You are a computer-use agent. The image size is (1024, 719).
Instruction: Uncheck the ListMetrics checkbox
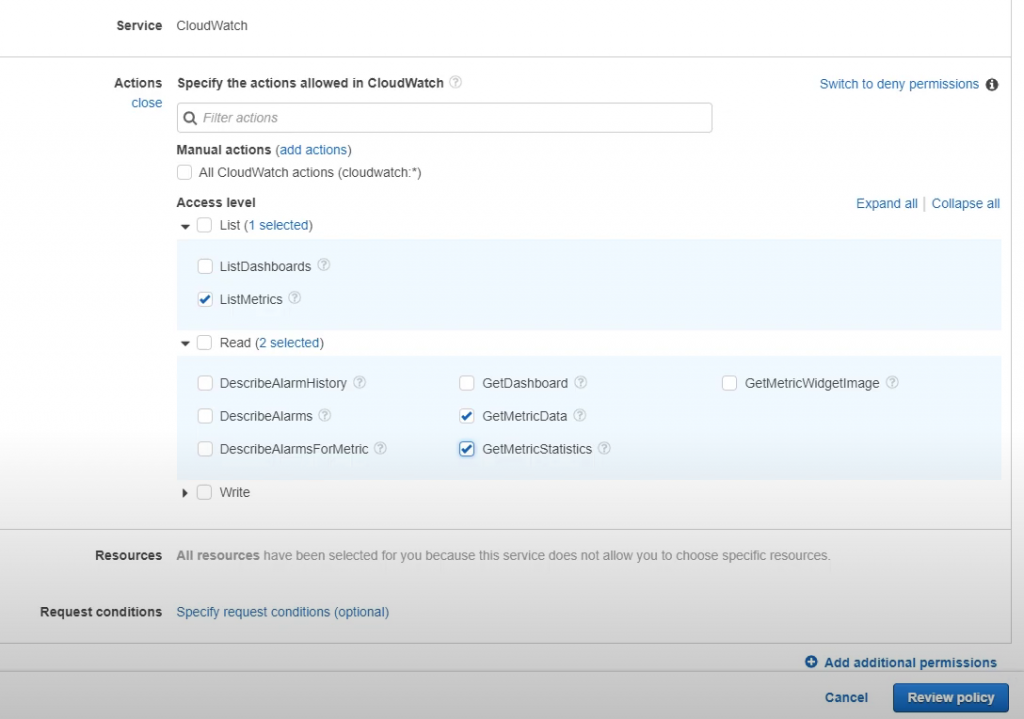pos(205,299)
